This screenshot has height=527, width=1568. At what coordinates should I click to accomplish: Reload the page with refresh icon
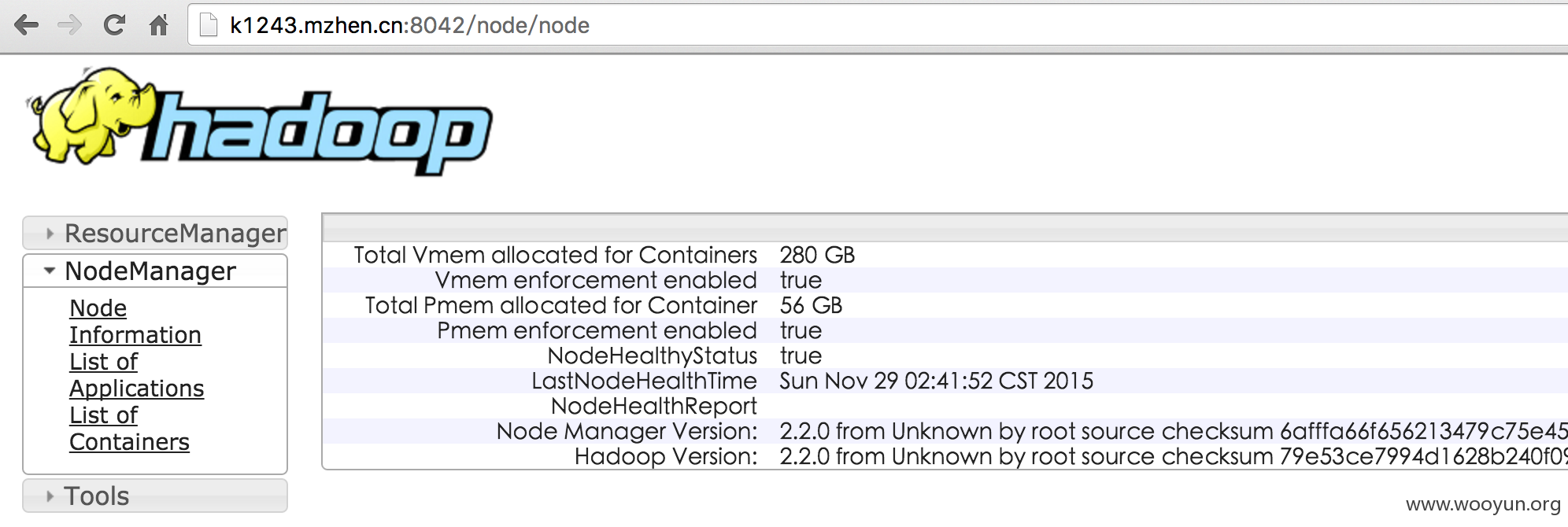click(x=114, y=25)
